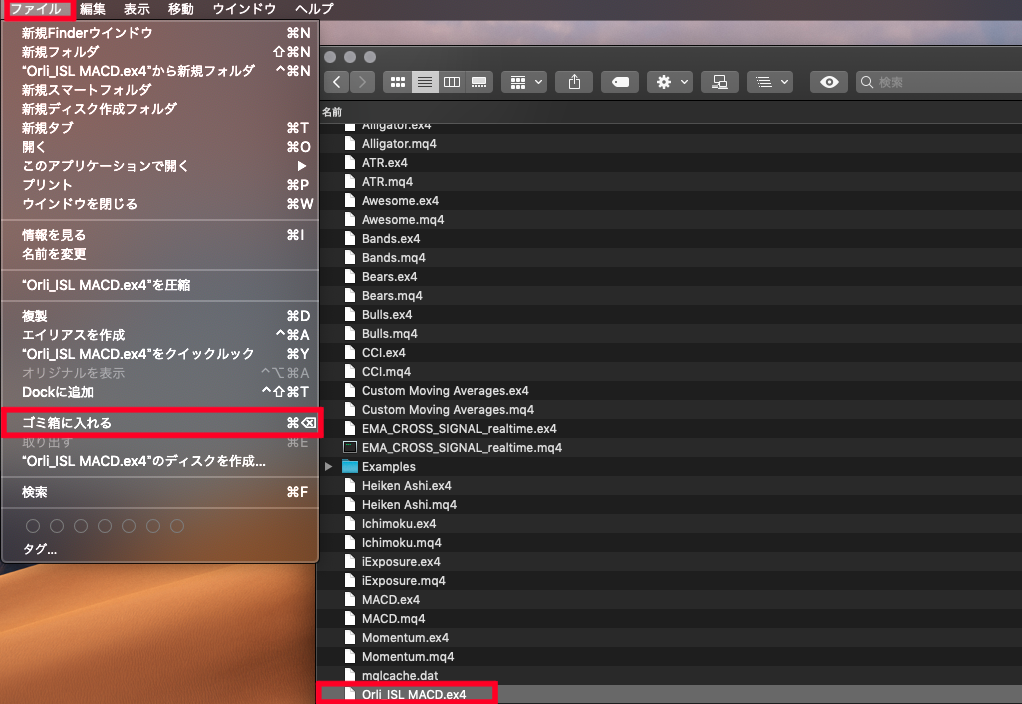Expand the Examples folder disclosure triangle
Viewport: 1022px width, 704px height.
click(x=329, y=467)
